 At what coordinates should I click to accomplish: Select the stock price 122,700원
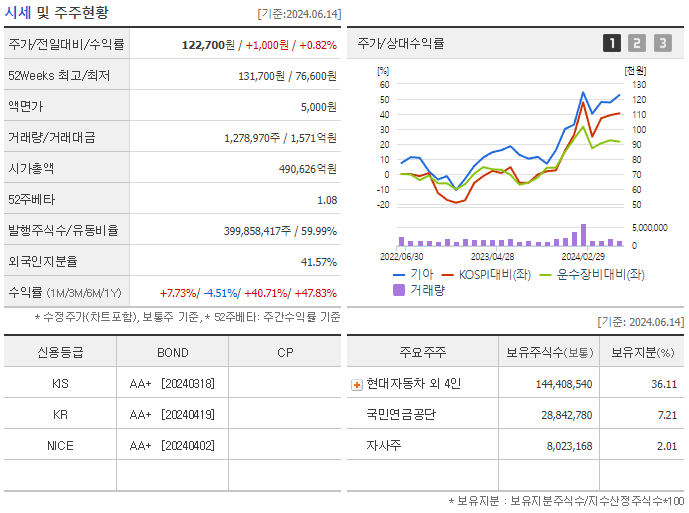tap(208, 45)
